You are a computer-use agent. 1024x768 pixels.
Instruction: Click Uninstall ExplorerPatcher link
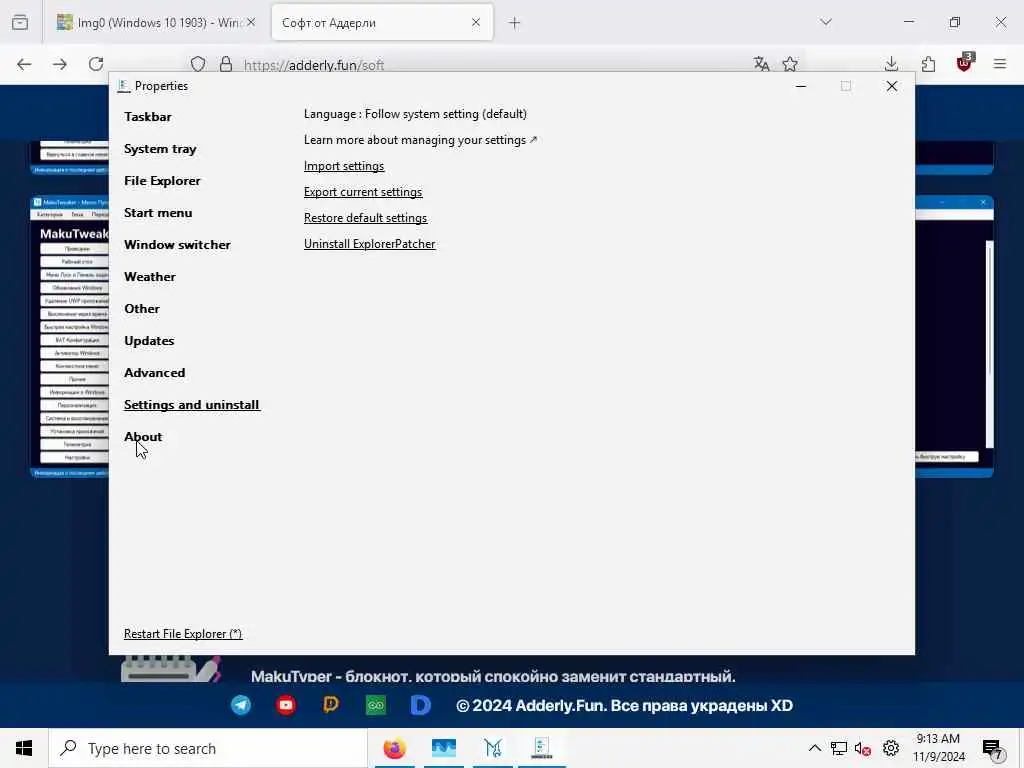369,244
